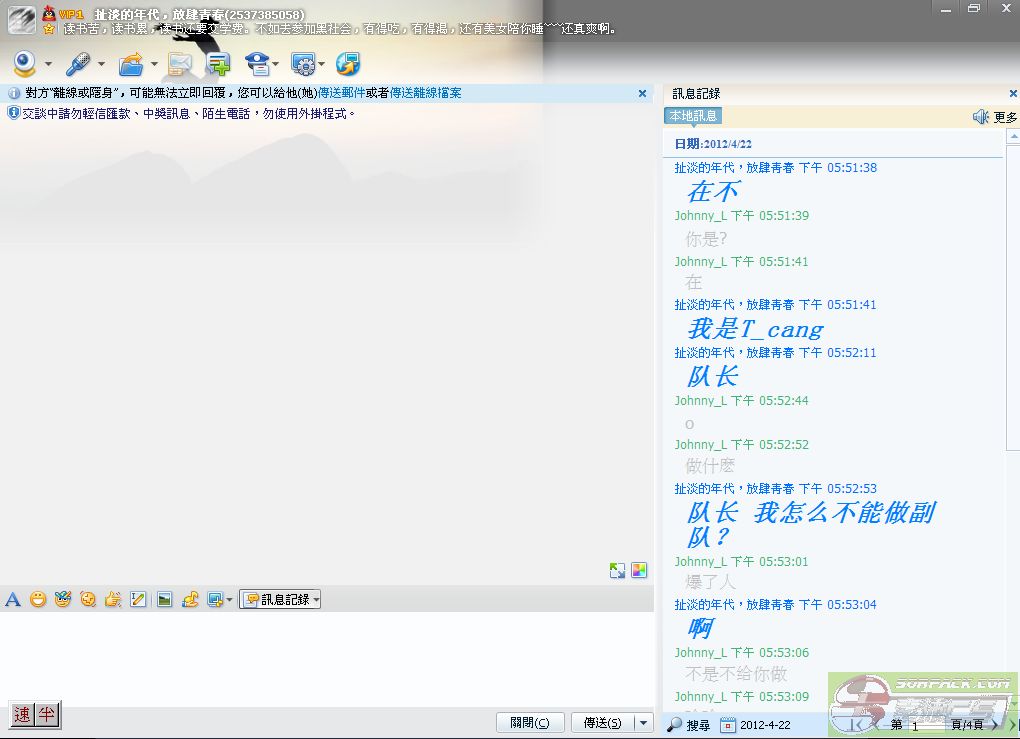
Task: Toggle the 訊息記錄 message history panel button
Action: tap(280, 600)
